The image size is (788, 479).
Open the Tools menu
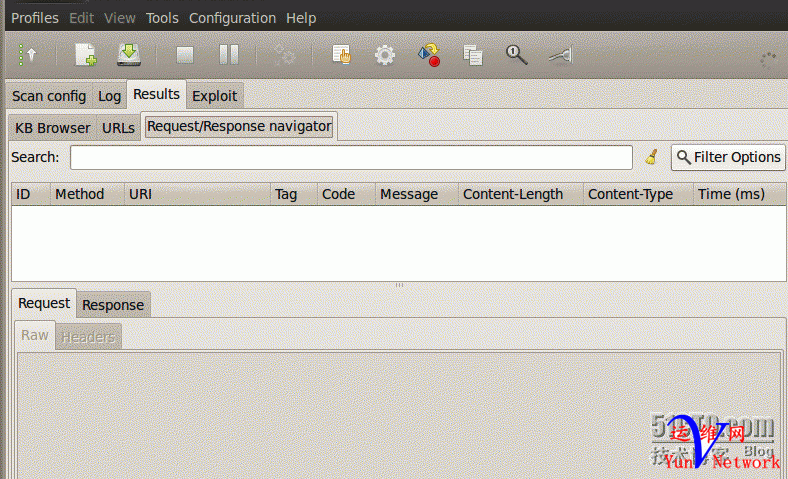162,18
